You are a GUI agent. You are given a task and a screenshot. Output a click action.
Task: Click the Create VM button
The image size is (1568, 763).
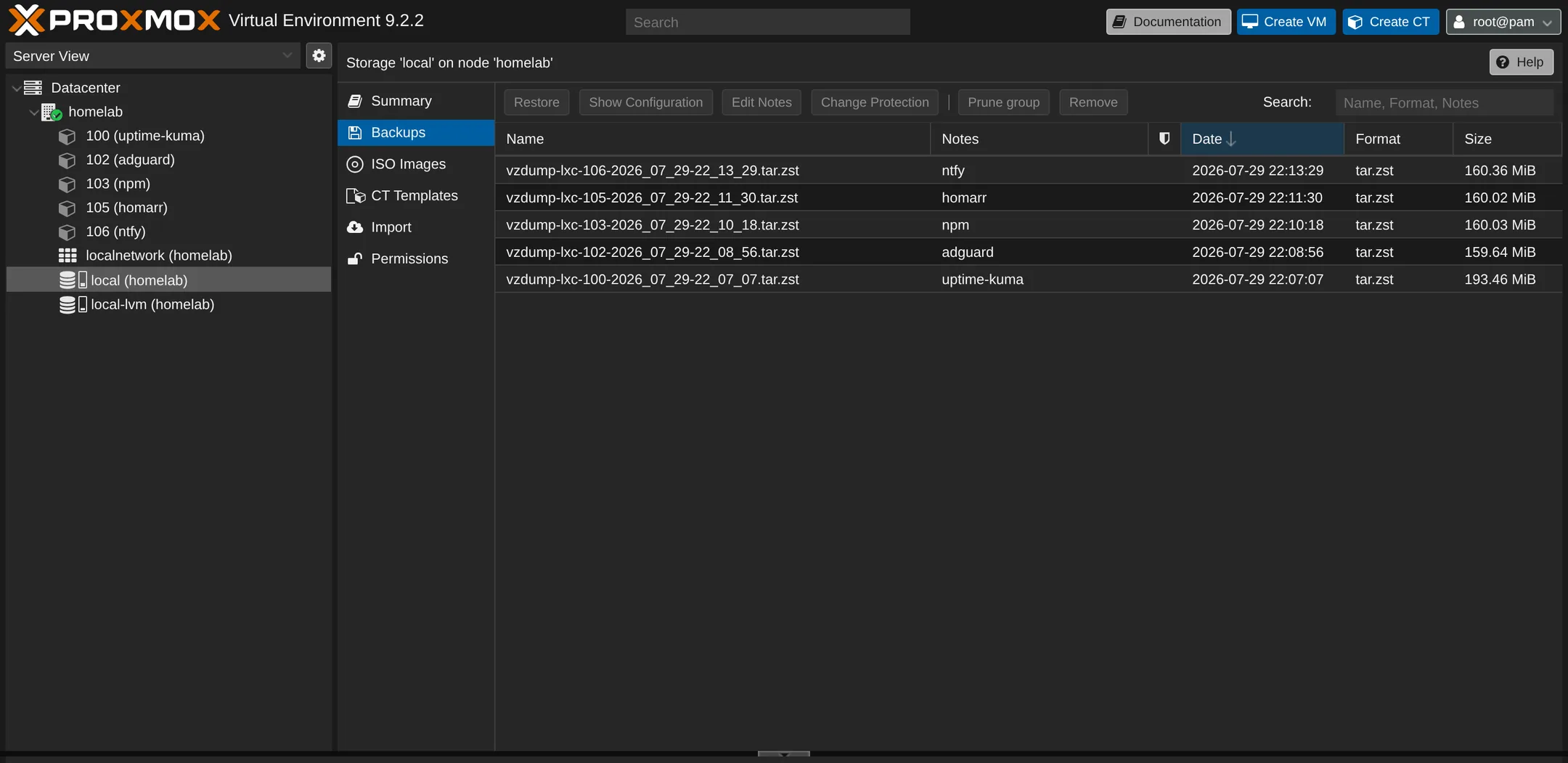click(1286, 22)
